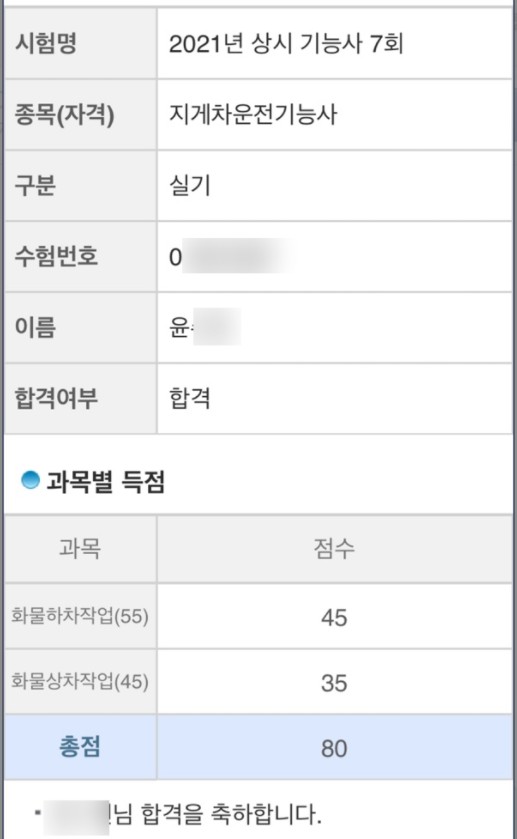Click the 합격을 축하합니다 message
This screenshot has width=517, height=839.
click(230, 814)
